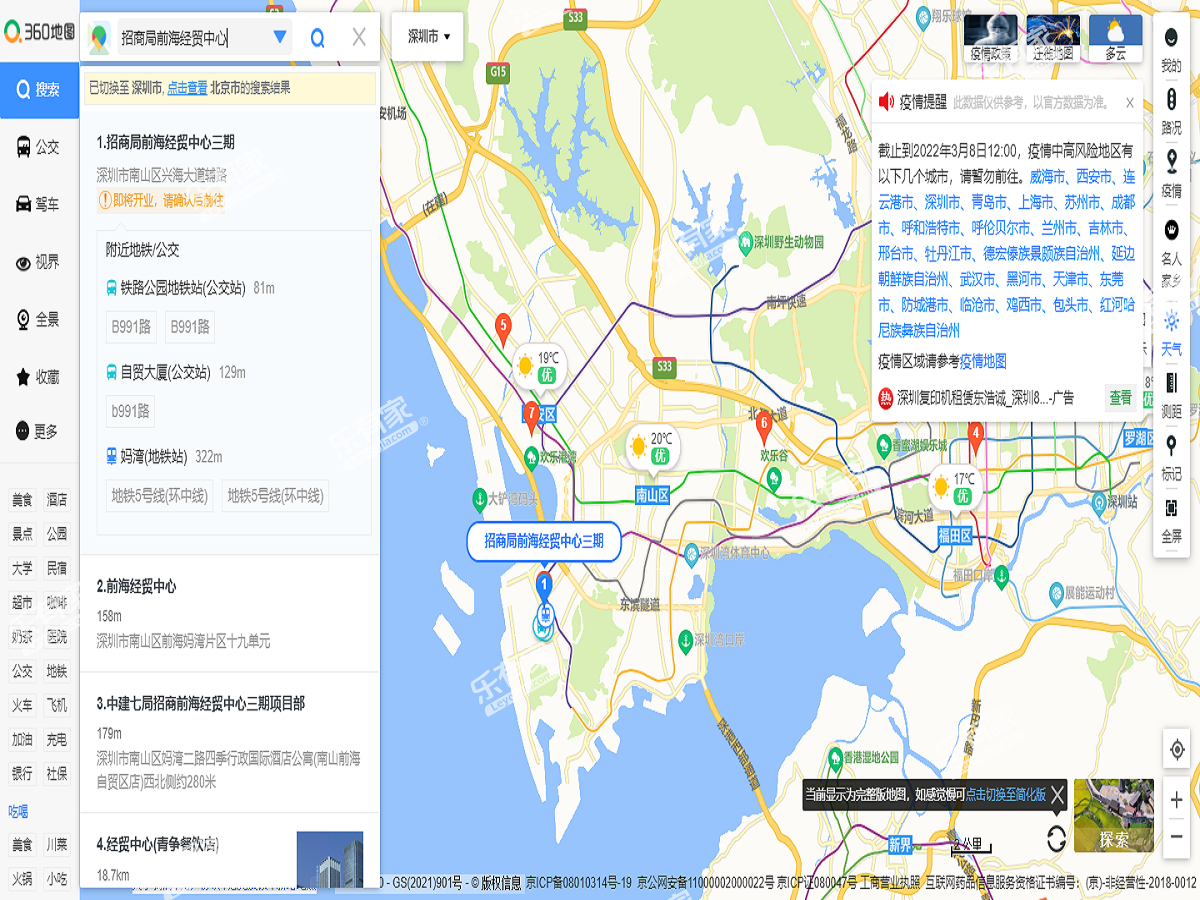Click the 地铁 quick category
Viewport: 1200px width, 900px height.
tap(57, 671)
